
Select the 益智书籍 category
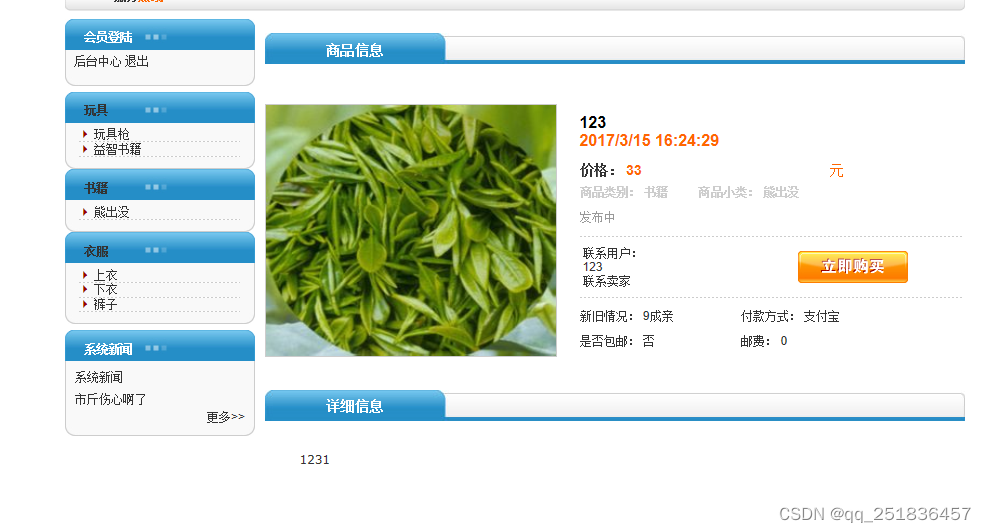(x=118, y=149)
